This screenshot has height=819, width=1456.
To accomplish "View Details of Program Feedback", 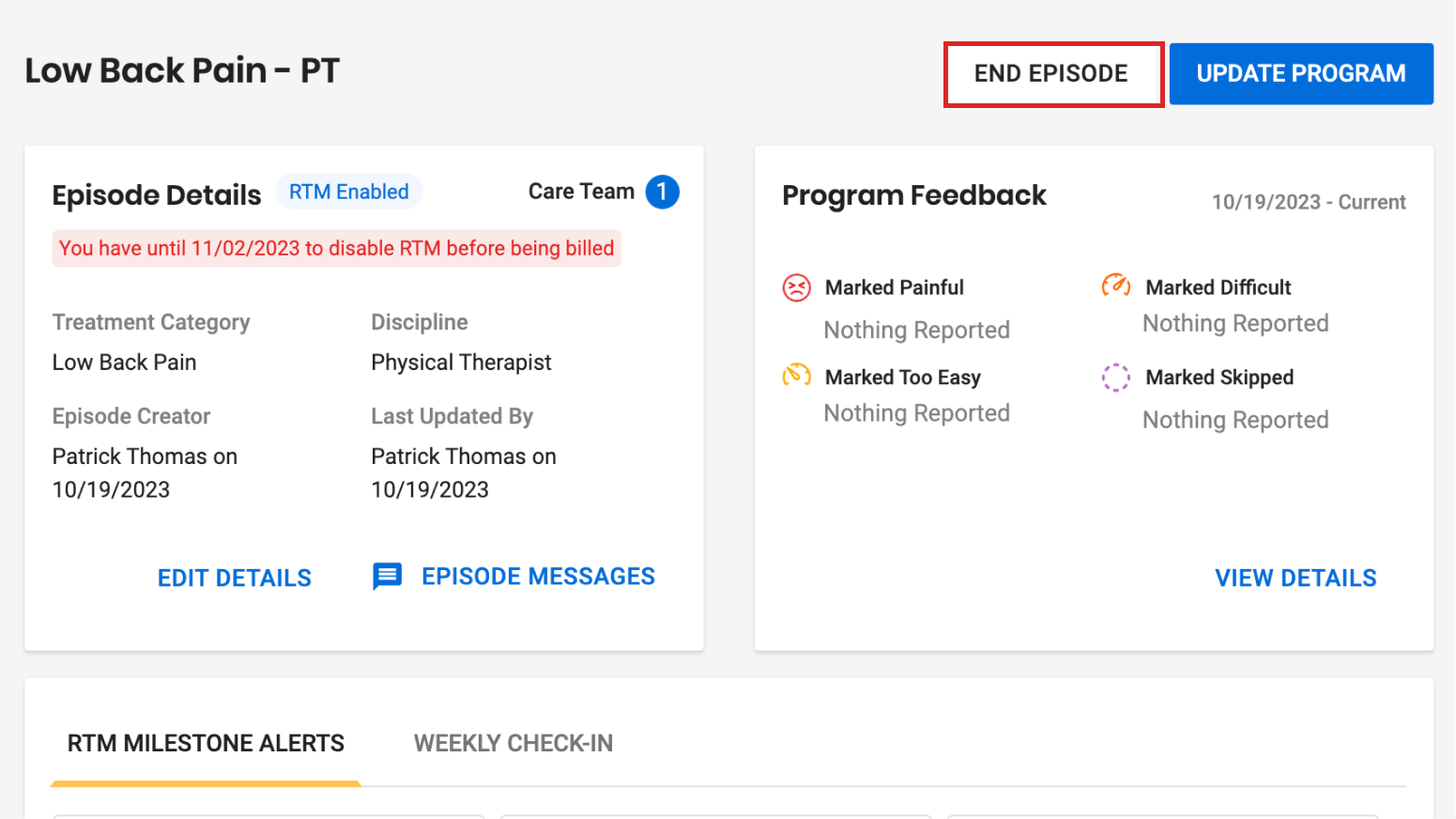I will [x=1295, y=578].
